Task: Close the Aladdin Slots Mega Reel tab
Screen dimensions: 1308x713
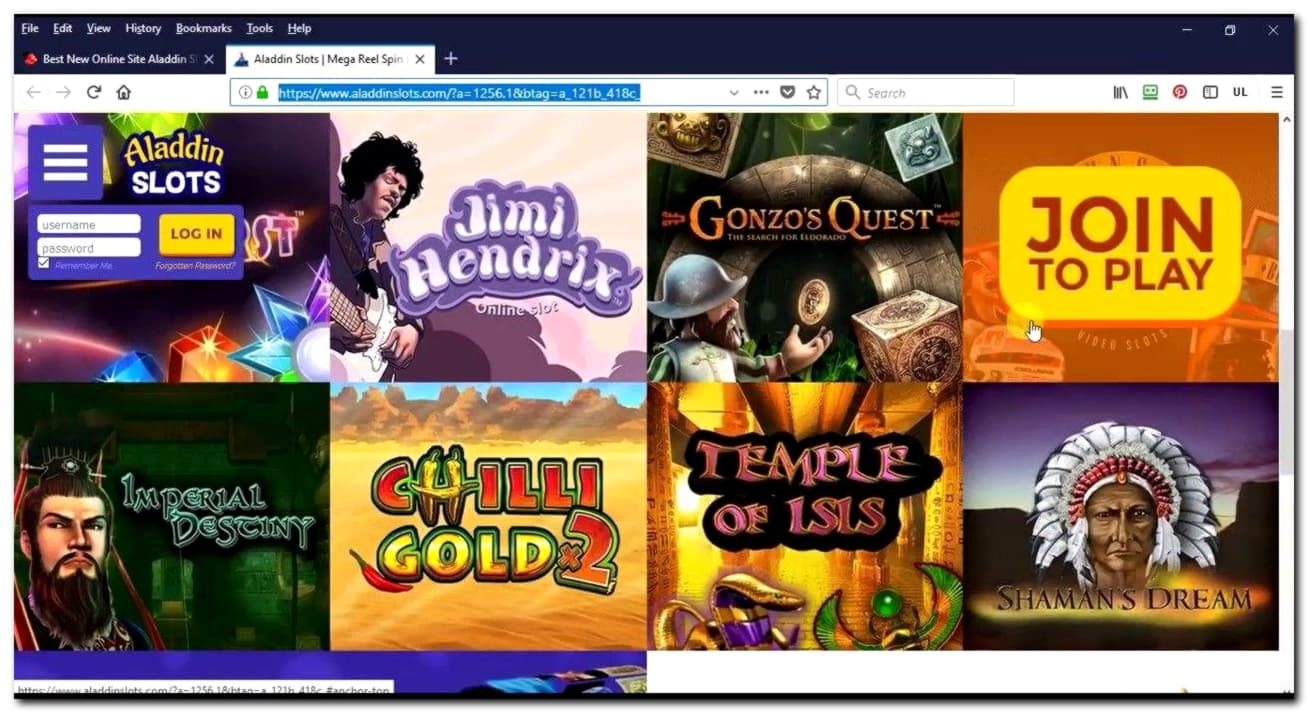Action: tap(420, 59)
